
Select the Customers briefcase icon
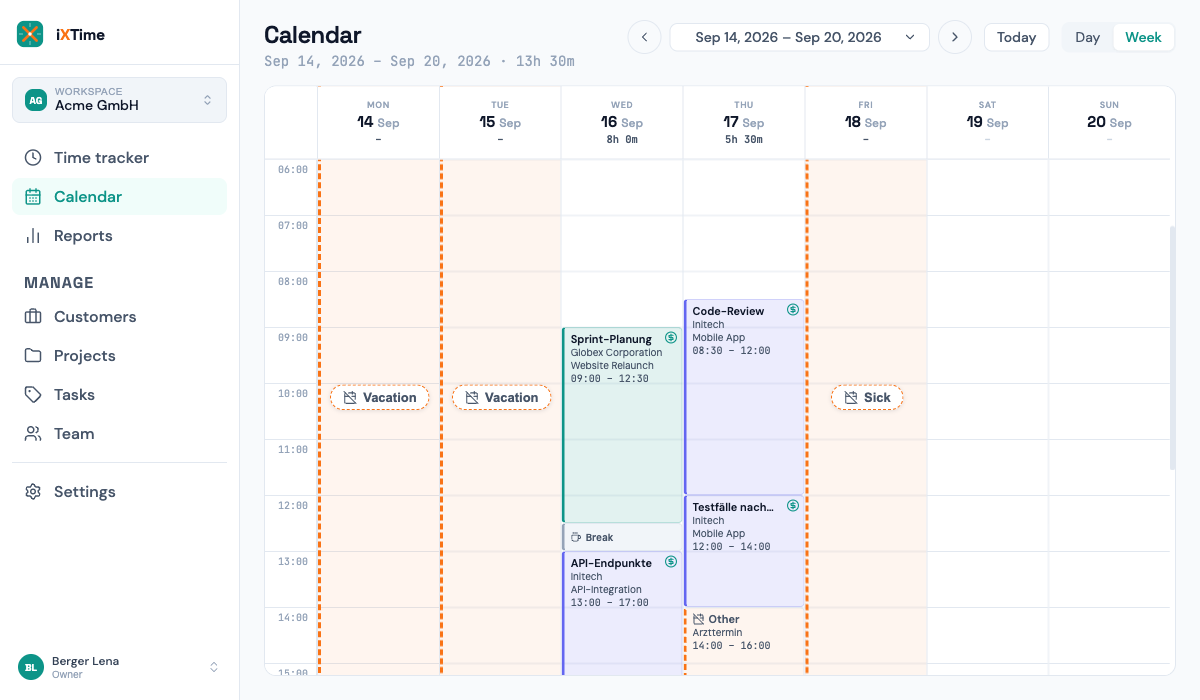[x=33, y=317]
